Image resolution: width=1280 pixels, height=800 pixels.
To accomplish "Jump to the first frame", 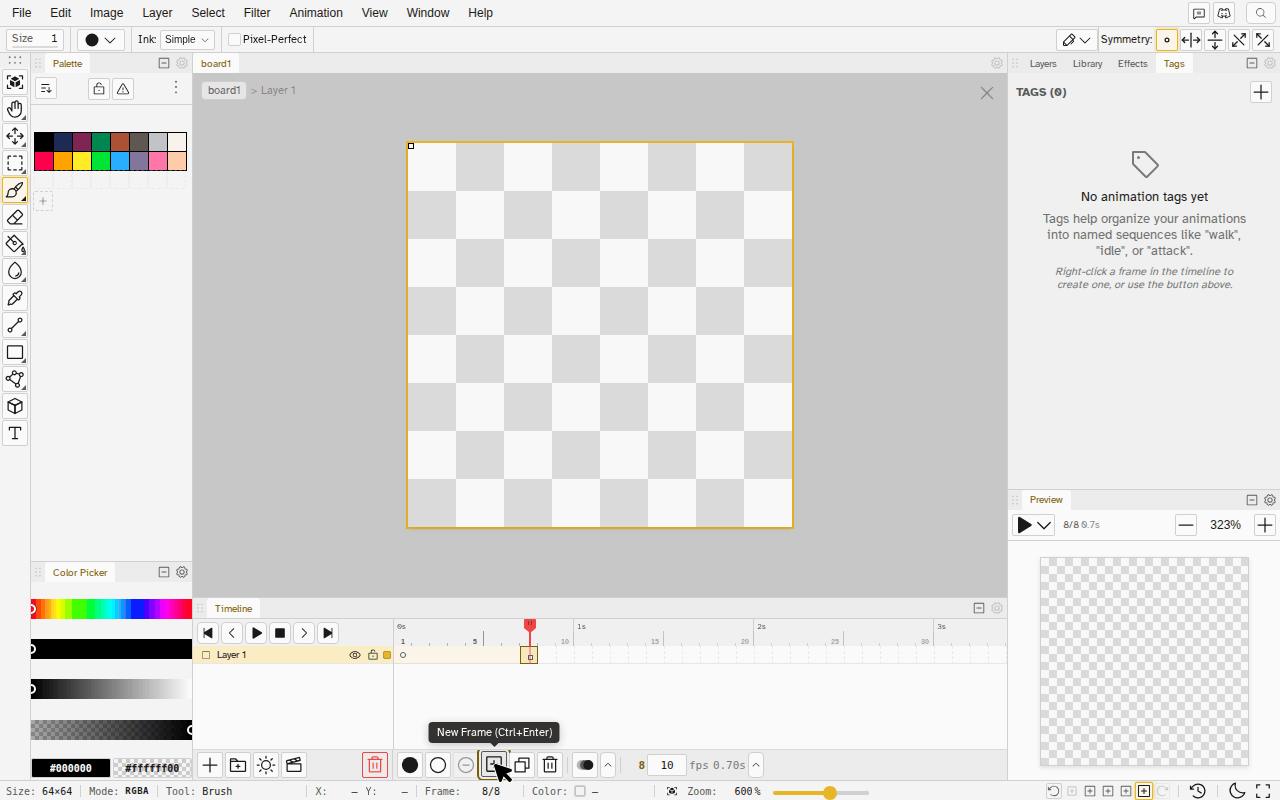I will [x=208, y=633].
